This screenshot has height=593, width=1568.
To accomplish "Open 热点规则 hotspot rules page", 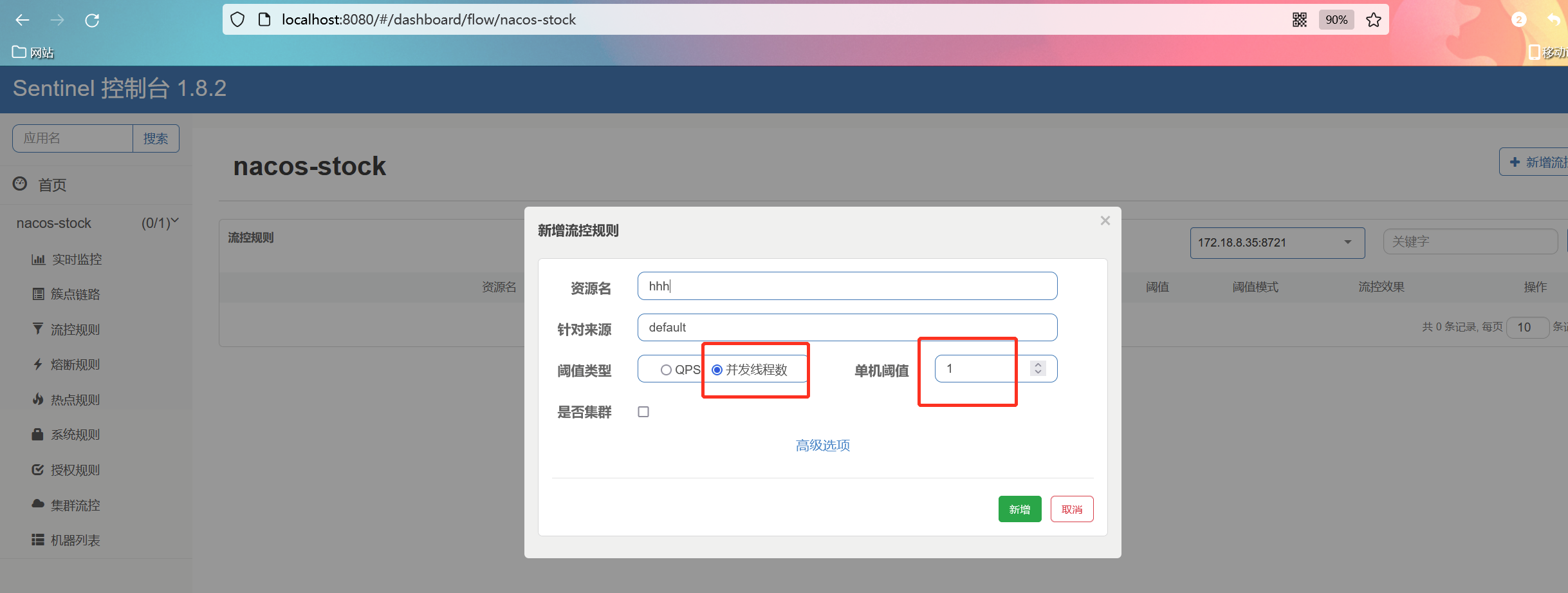I will pos(75,400).
